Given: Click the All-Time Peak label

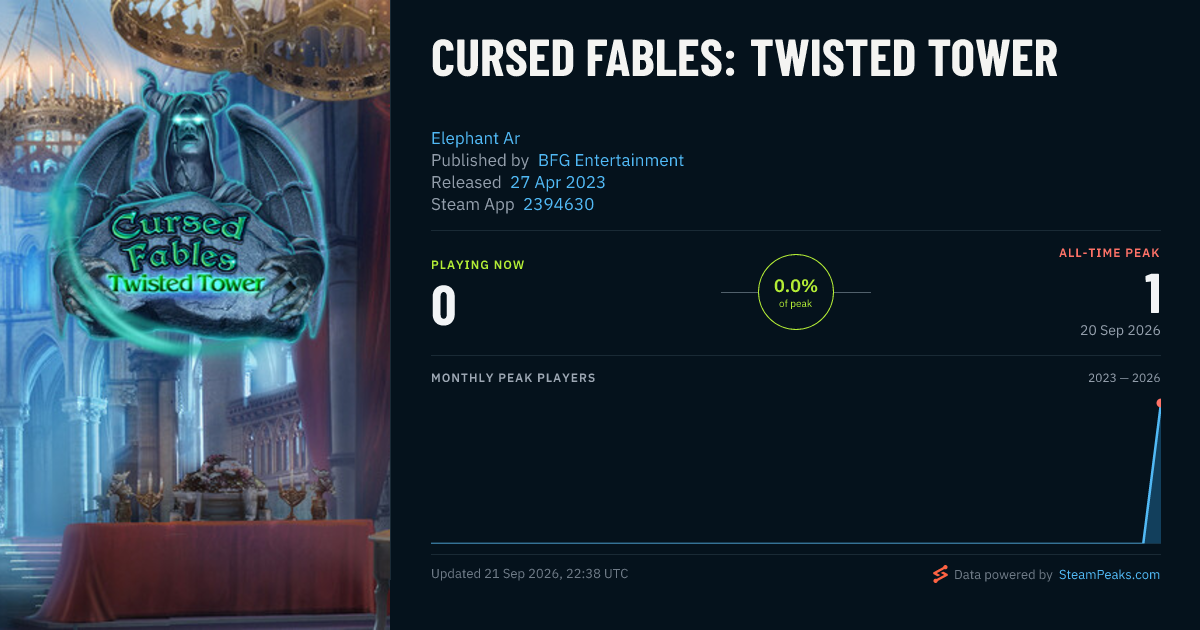Looking at the screenshot, I should click(1110, 253).
